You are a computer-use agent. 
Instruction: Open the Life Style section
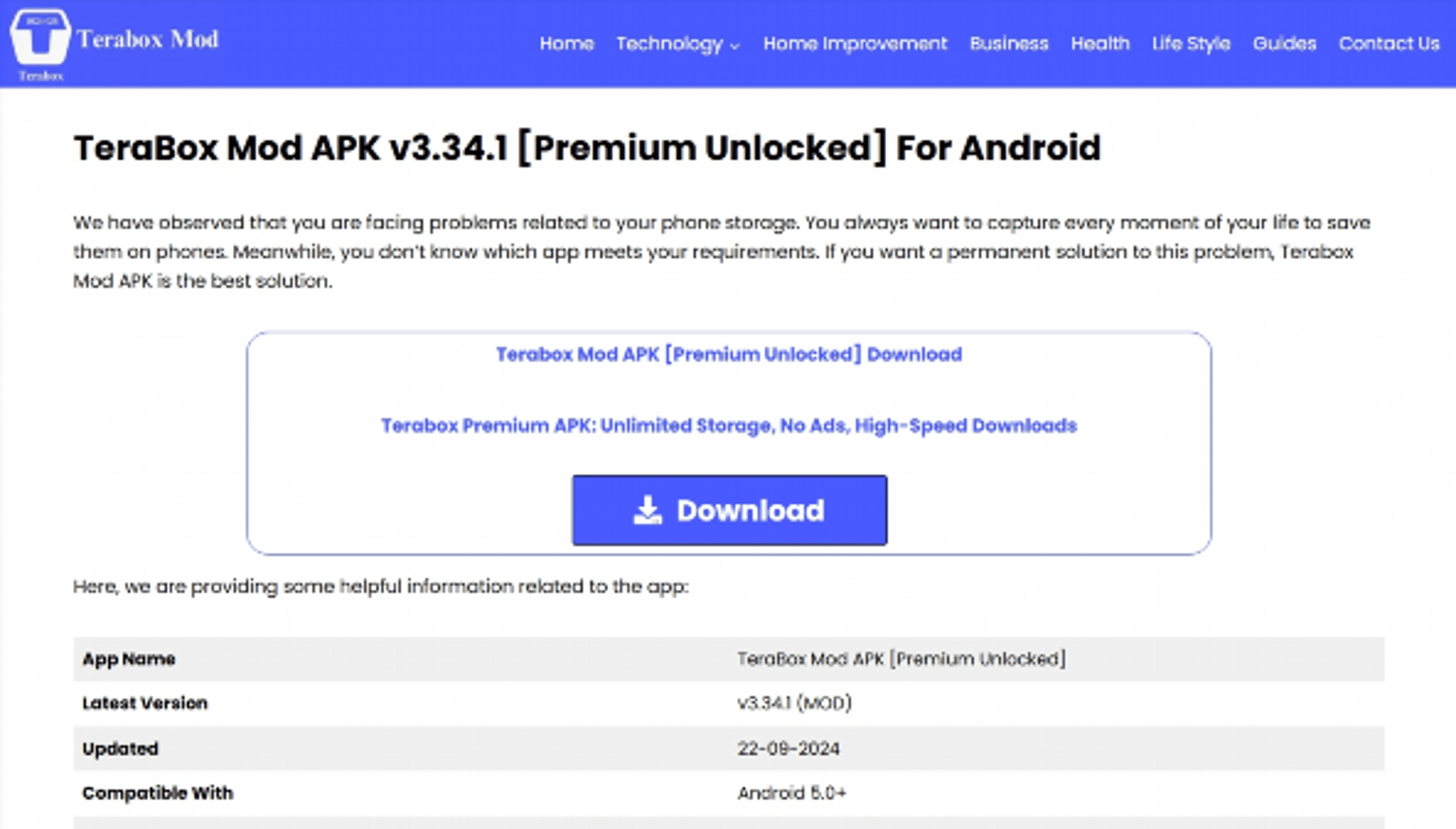(x=1191, y=43)
